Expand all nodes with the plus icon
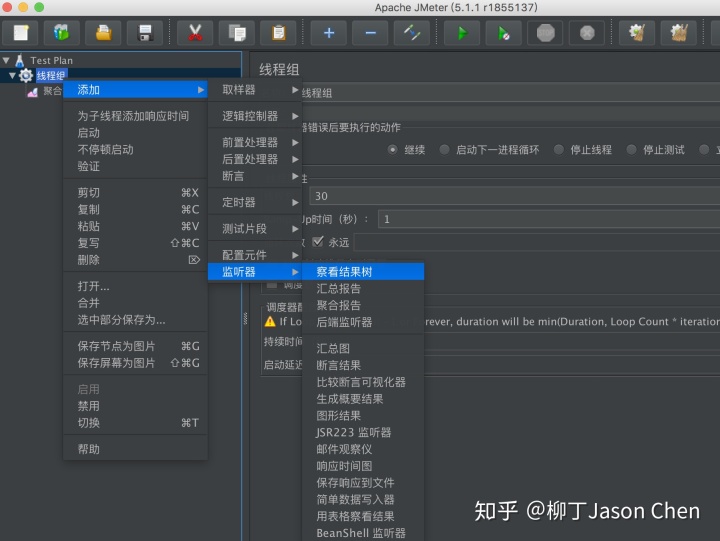720x541 pixels. pyautogui.click(x=329, y=33)
